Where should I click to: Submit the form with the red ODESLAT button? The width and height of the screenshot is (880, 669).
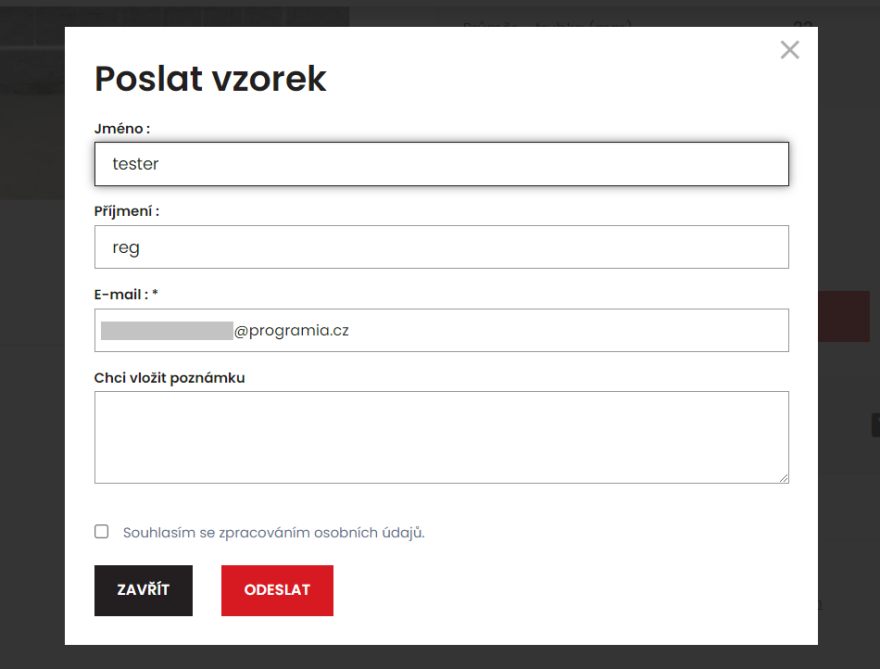(x=277, y=590)
